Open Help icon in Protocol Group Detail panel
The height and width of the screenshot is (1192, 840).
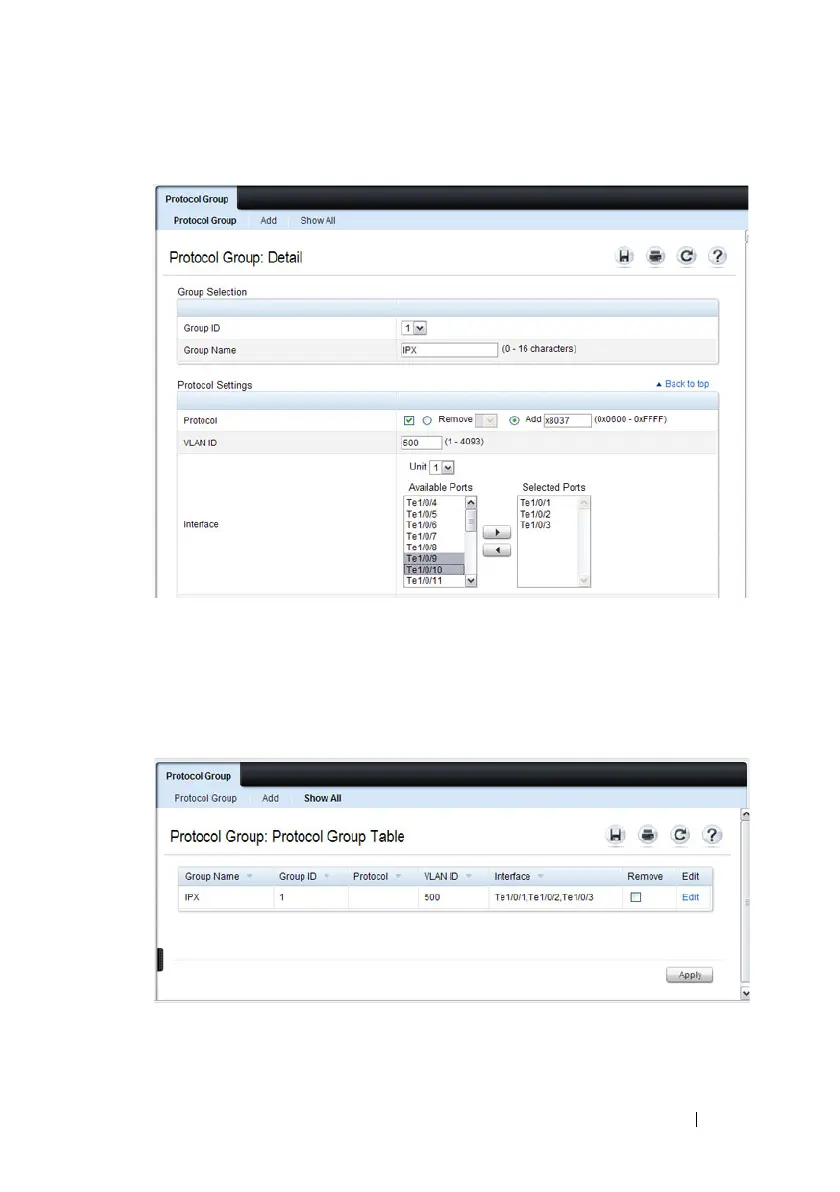(717, 257)
